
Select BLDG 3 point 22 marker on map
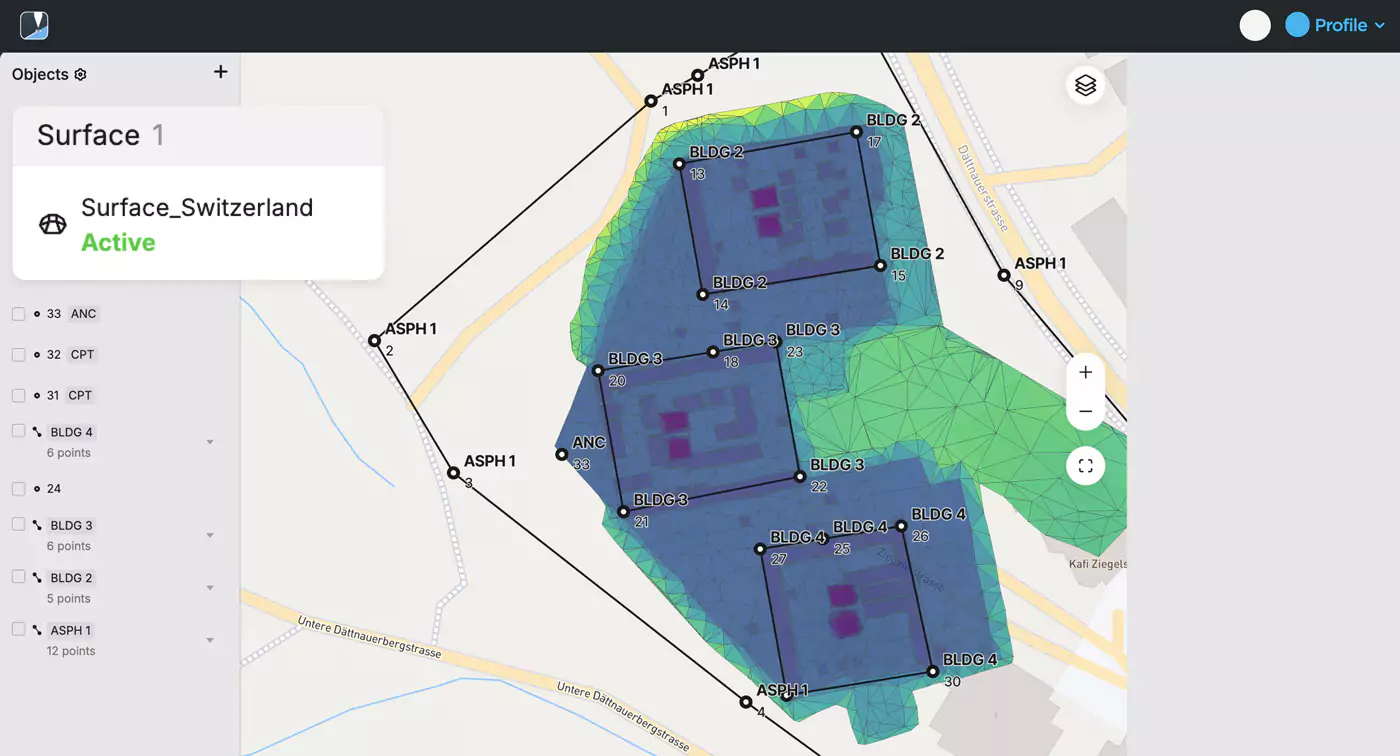coord(800,477)
